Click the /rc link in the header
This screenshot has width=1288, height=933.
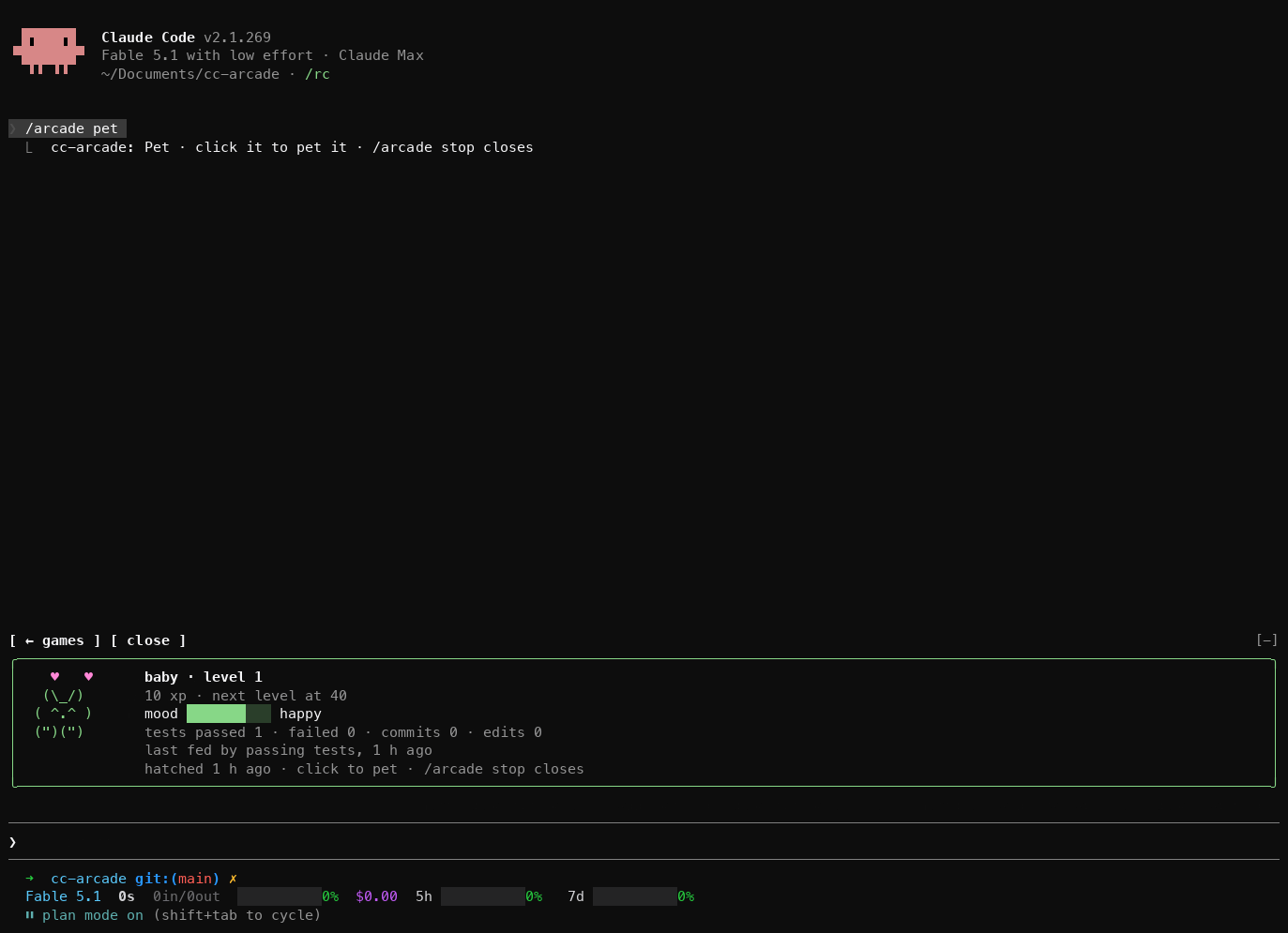317,74
